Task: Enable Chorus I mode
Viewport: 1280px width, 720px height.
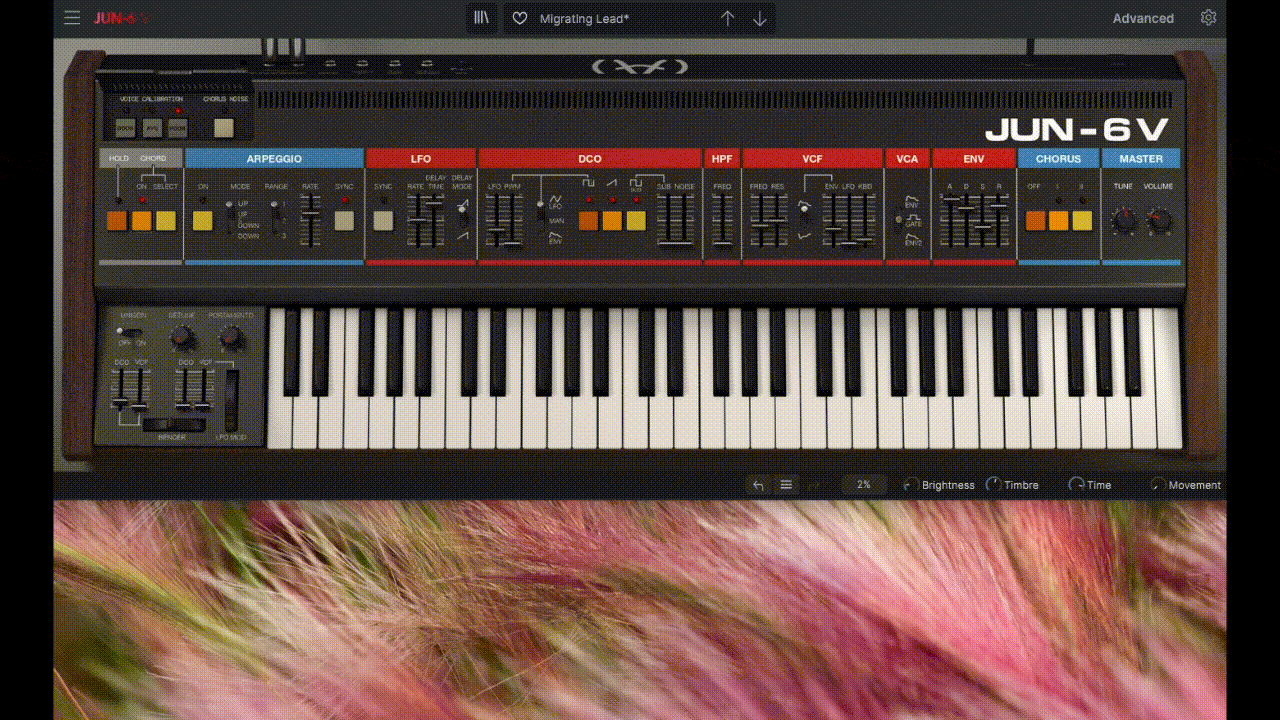Action: 1059,221
